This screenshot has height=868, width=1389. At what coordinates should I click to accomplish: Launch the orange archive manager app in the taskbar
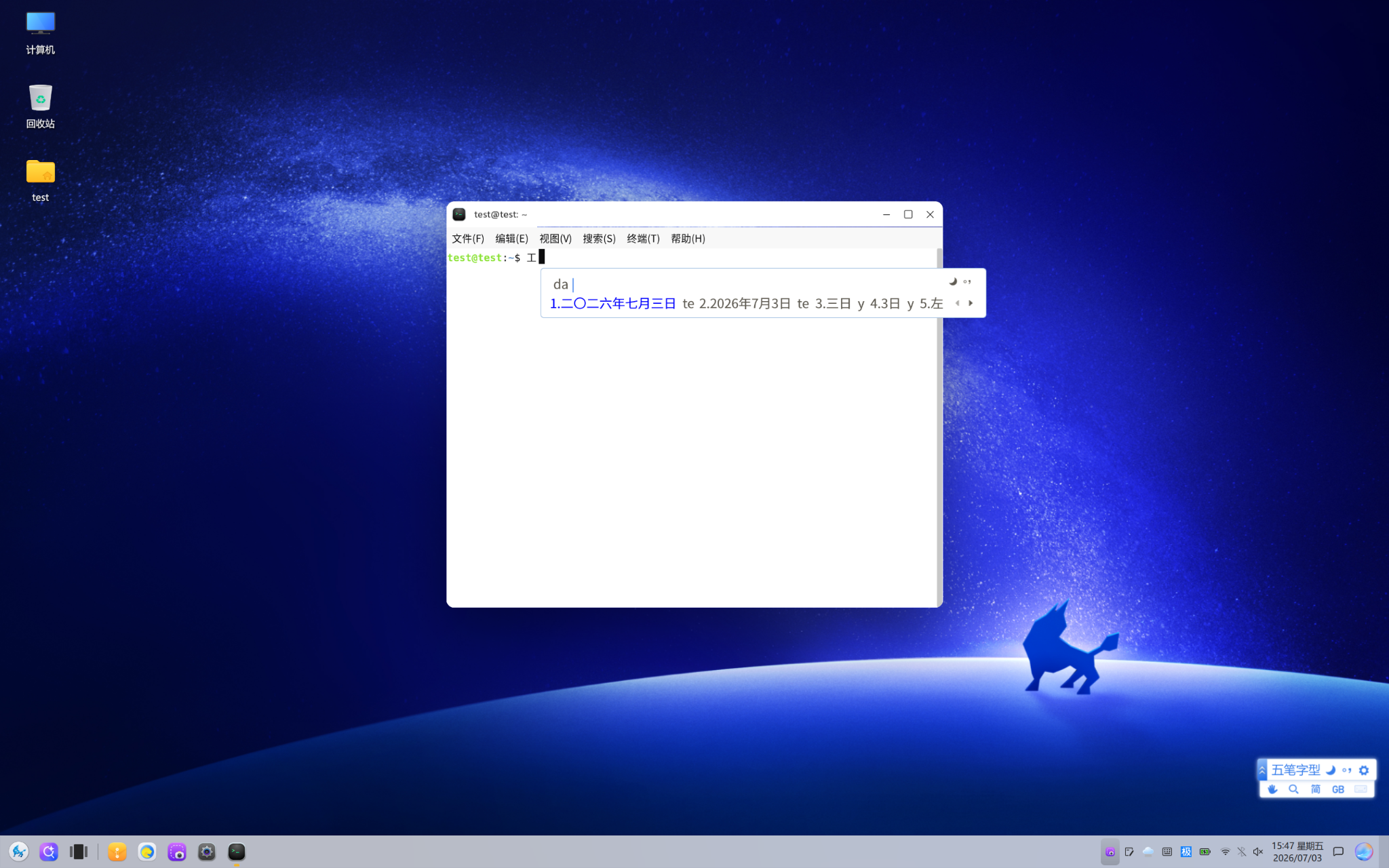[x=117, y=852]
